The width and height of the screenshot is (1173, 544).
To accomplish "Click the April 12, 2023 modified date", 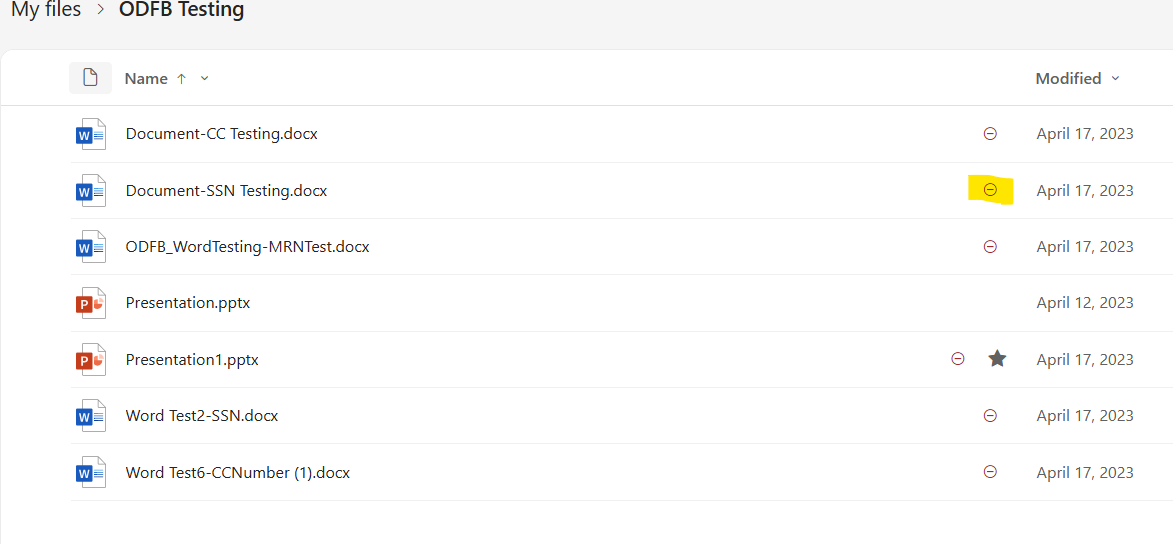I will point(1084,303).
